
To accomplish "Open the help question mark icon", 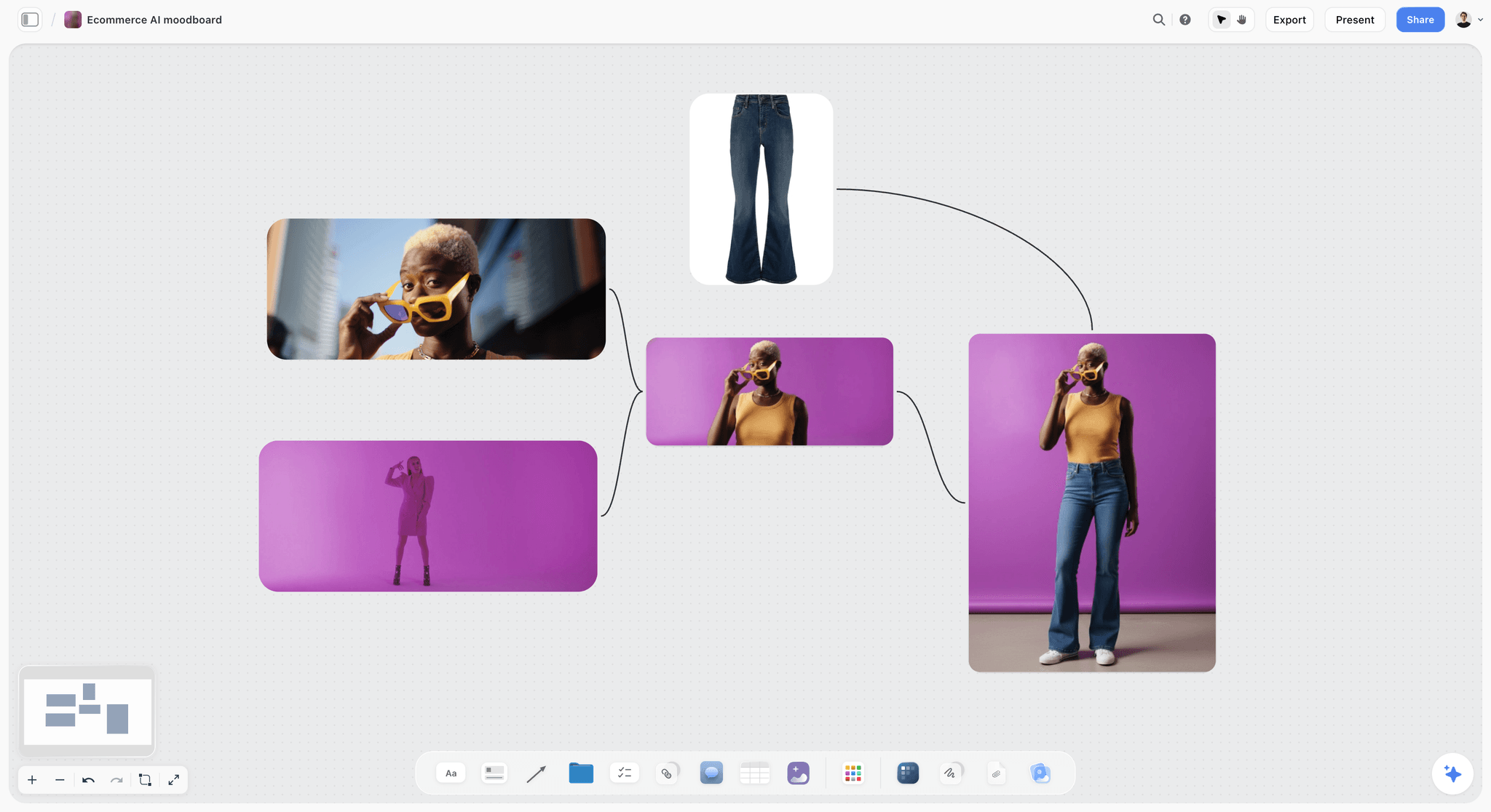I will pyautogui.click(x=1185, y=20).
